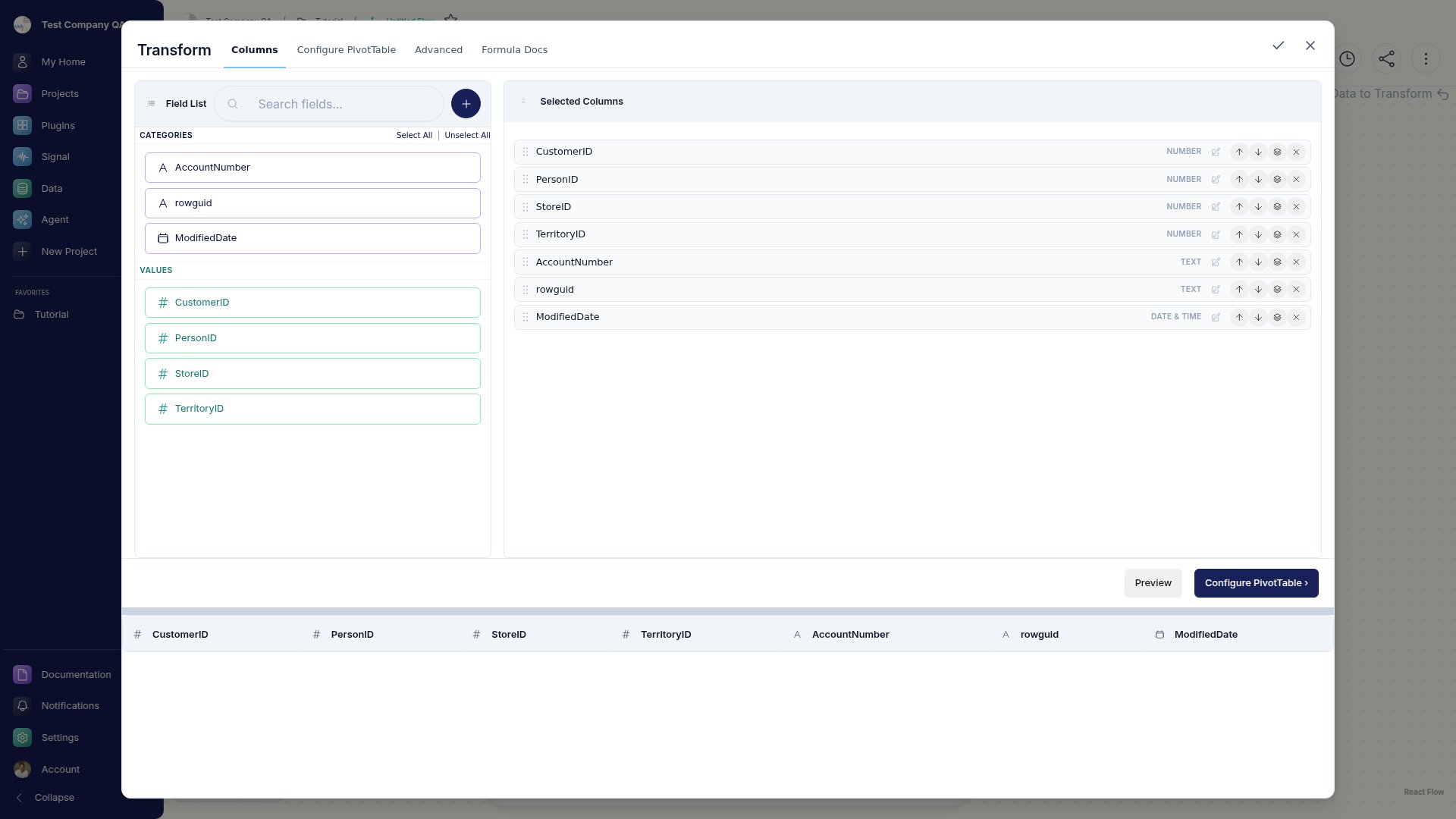This screenshot has height=819, width=1456.
Task: Toggle PersonID field in values
Action: click(x=312, y=338)
